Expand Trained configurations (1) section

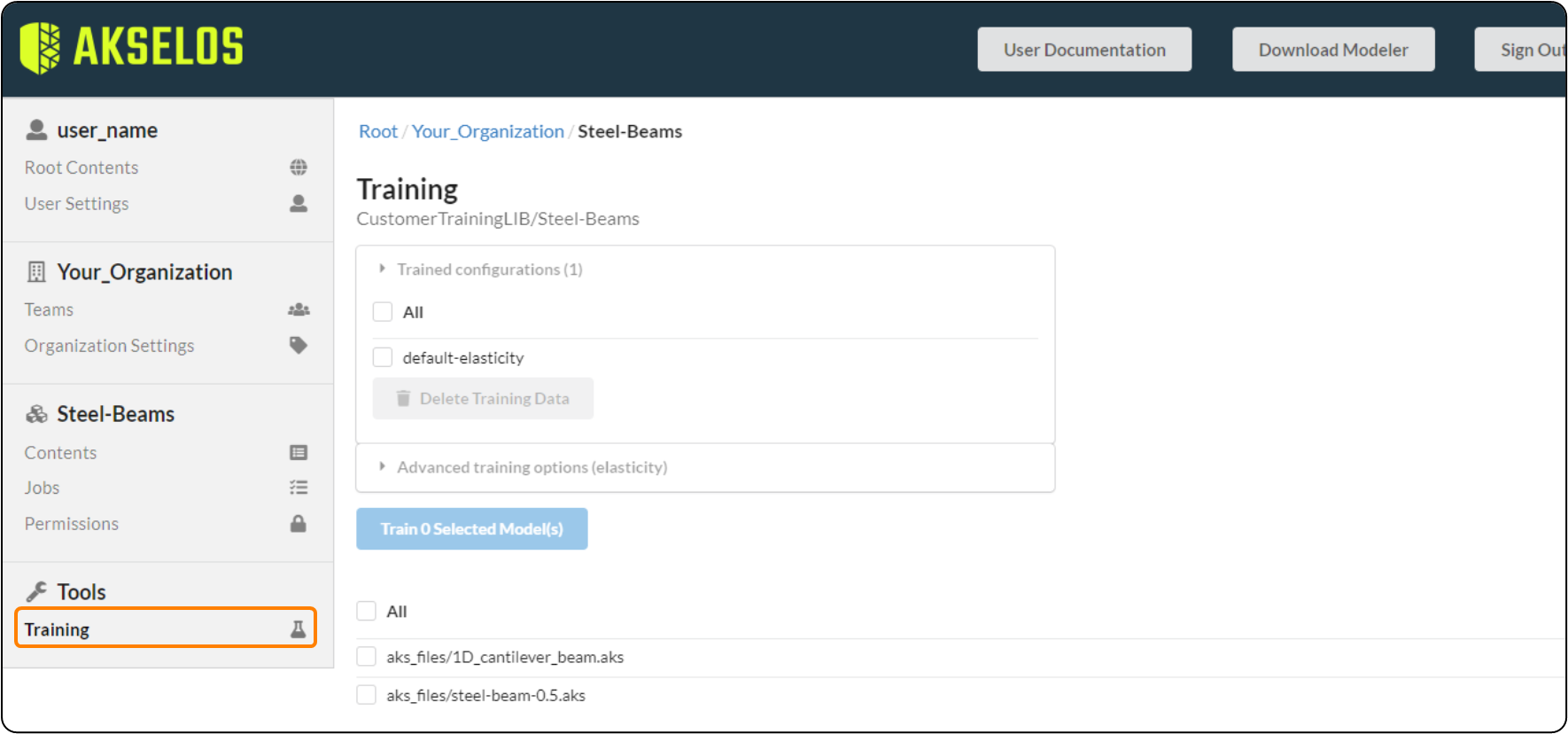481,269
